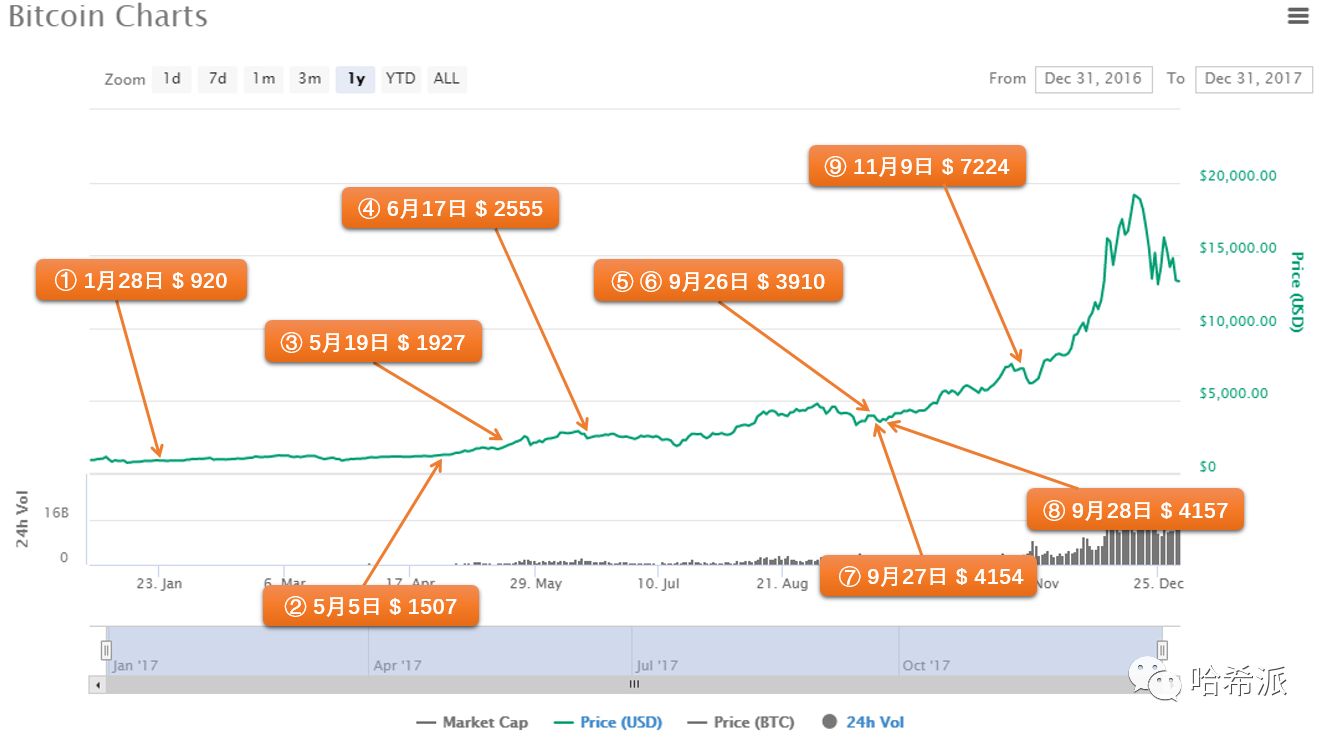1331x740 pixels.
Task: Click the scrollbar left arrow
Action: (97, 685)
